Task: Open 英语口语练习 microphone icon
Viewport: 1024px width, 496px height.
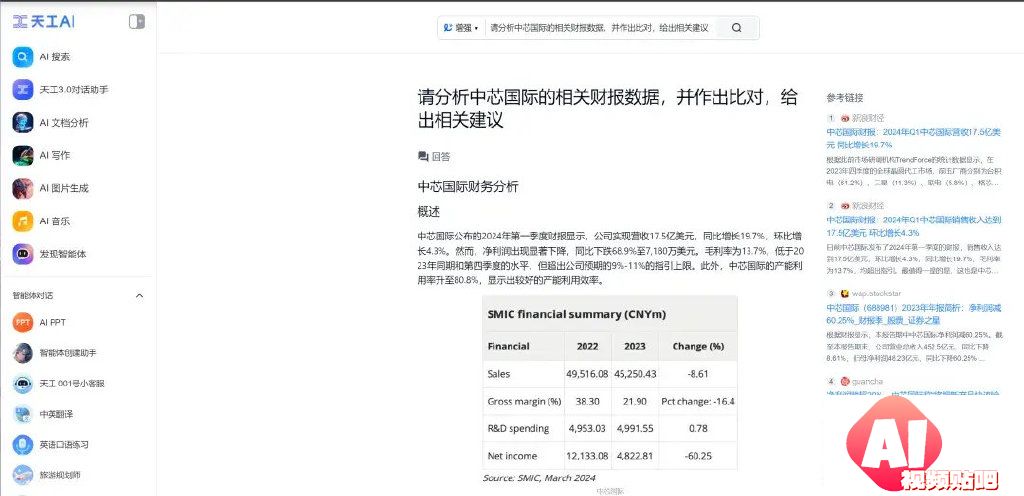Action: tap(23, 444)
